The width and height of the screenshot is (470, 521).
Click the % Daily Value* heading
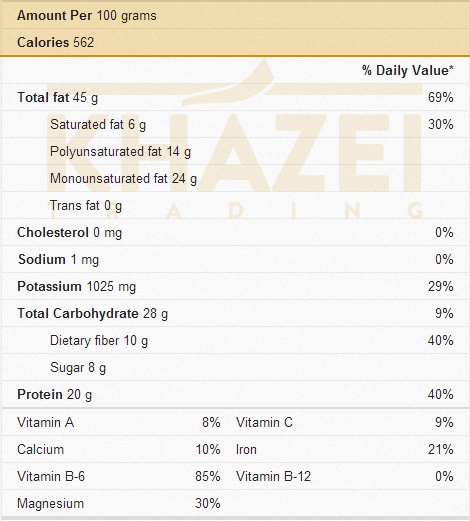pyautogui.click(x=408, y=70)
